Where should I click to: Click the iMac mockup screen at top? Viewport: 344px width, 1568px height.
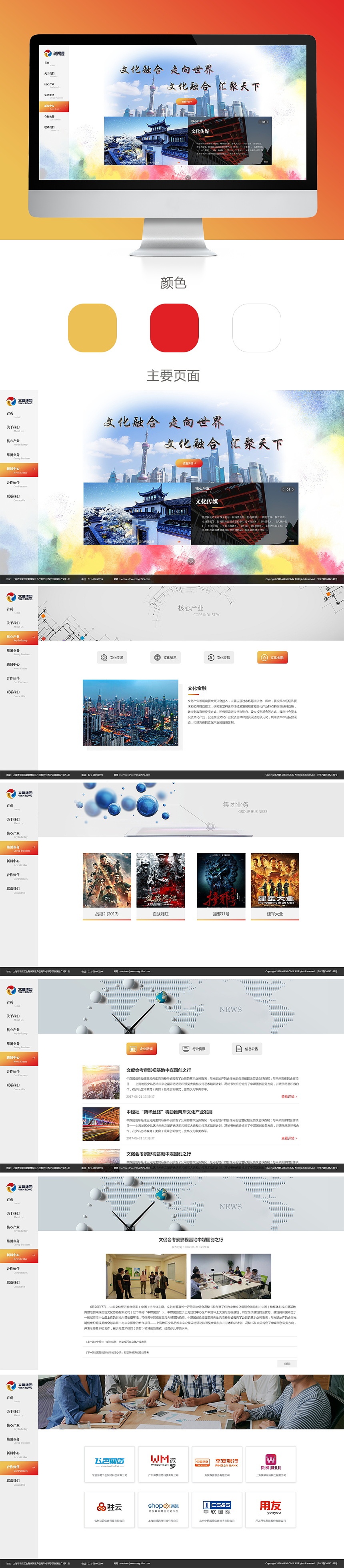173,113
